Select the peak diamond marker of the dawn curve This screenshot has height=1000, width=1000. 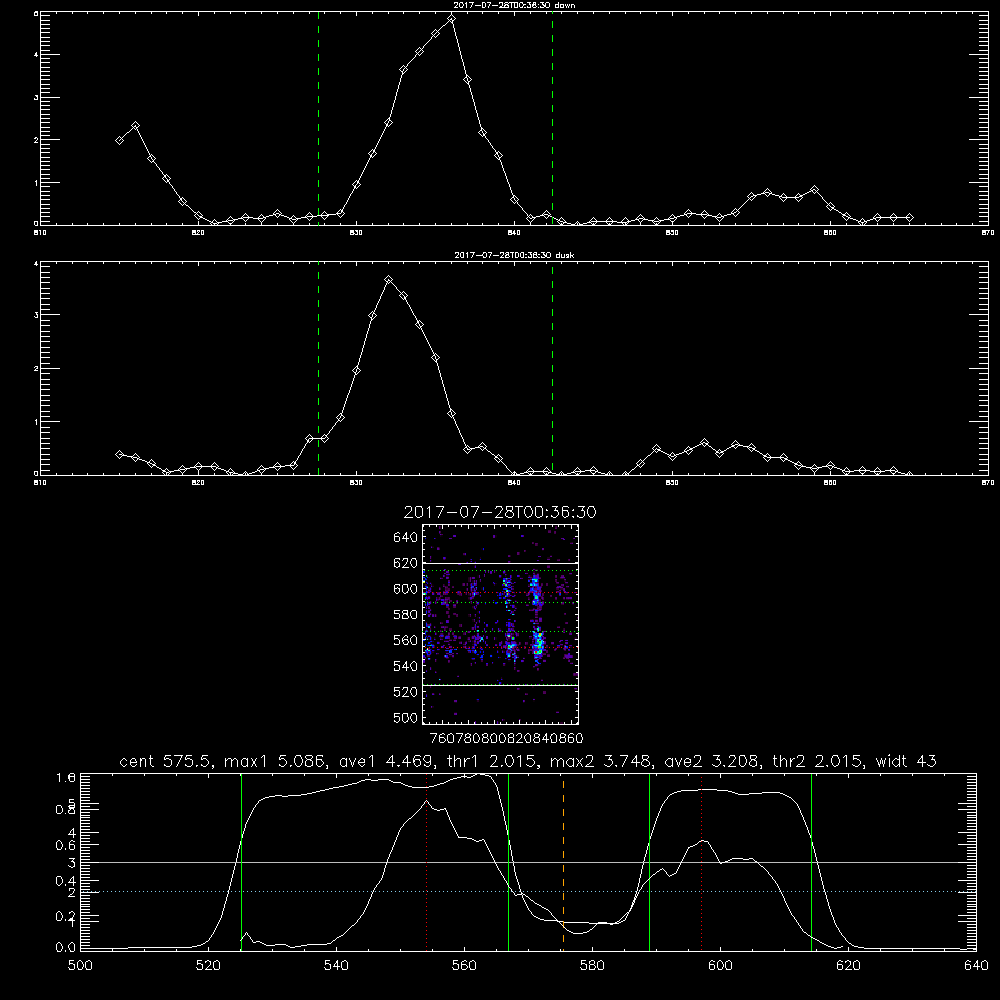[452, 18]
